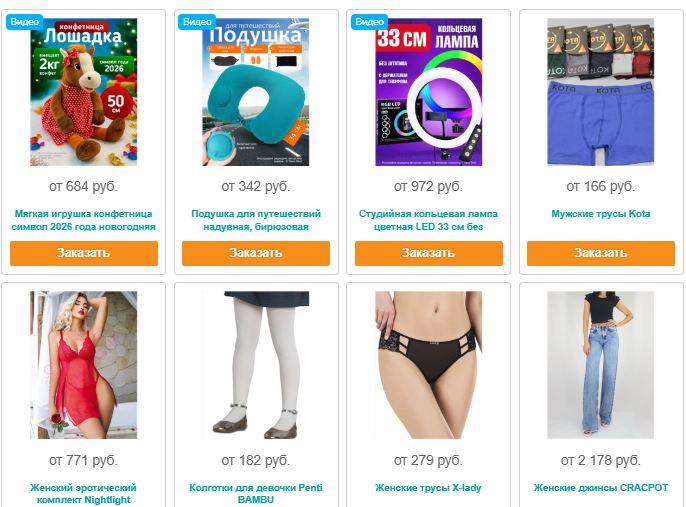Order the Kota boxers for 166 руб.
Viewport: 686px width, 507px height.
601,253
